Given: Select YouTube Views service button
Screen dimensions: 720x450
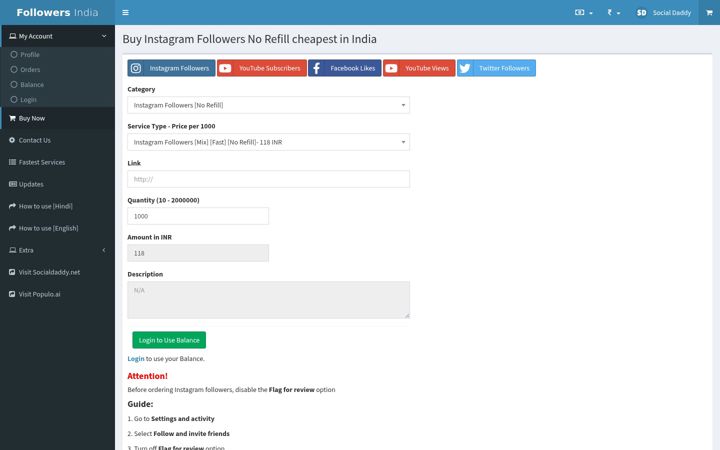Looking at the screenshot, I should tap(419, 68).
